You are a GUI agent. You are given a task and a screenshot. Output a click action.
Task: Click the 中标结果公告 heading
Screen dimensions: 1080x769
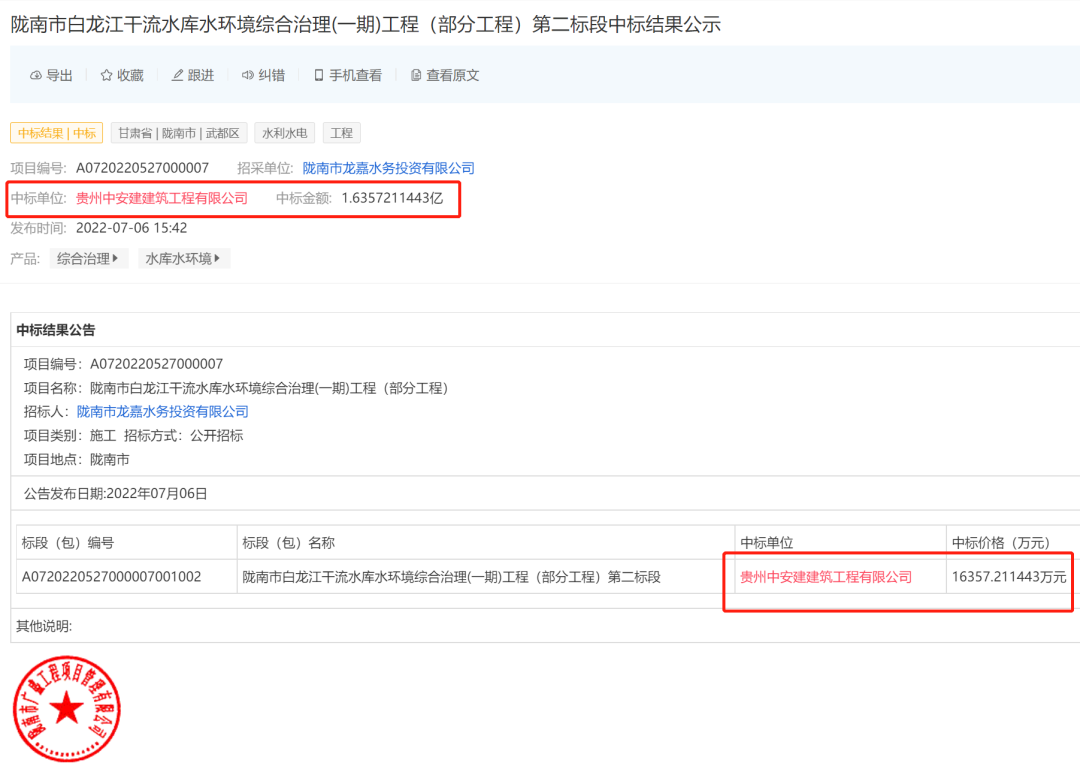click(56, 330)
